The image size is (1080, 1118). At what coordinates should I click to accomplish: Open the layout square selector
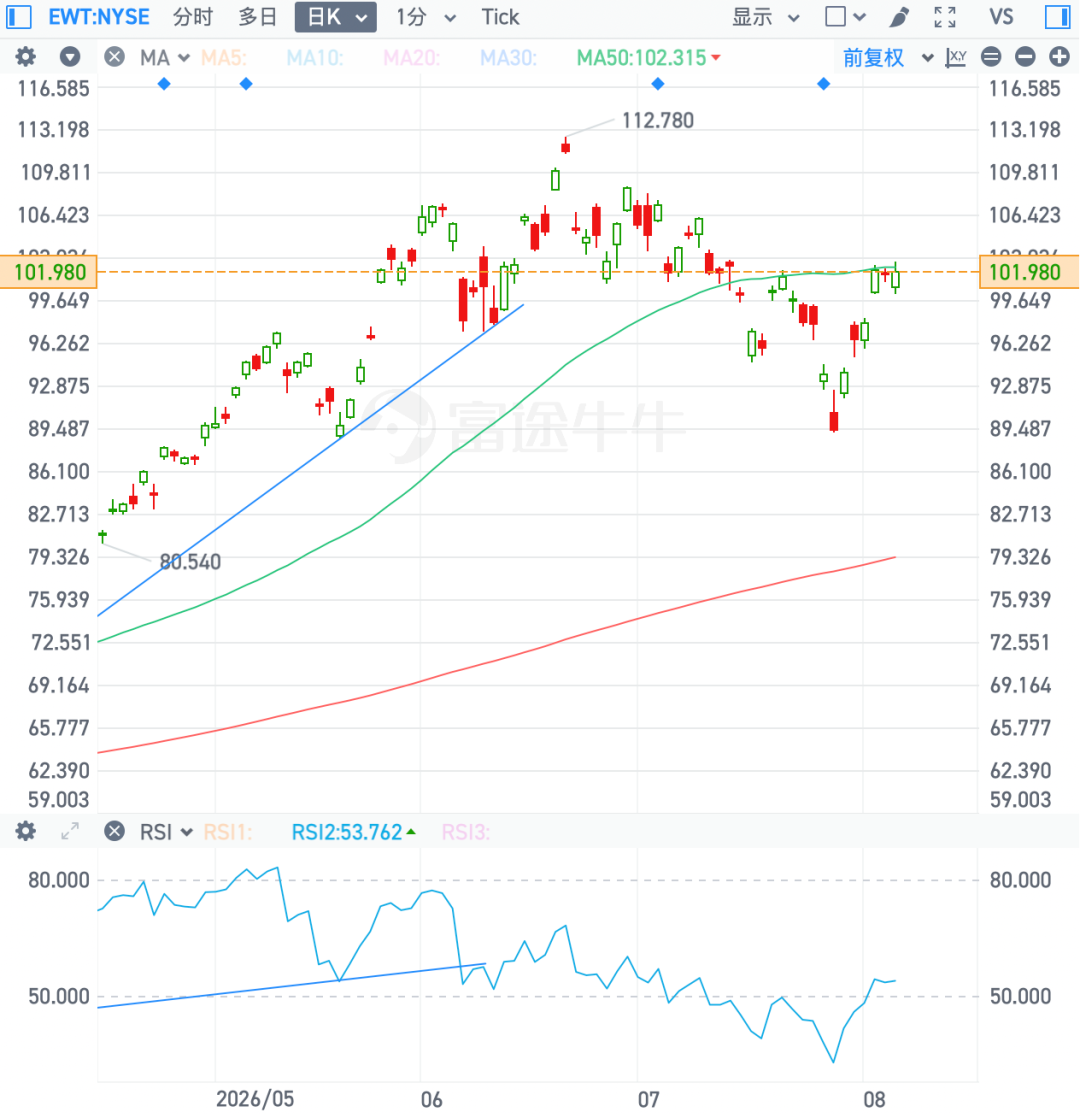tap(835, 16)
